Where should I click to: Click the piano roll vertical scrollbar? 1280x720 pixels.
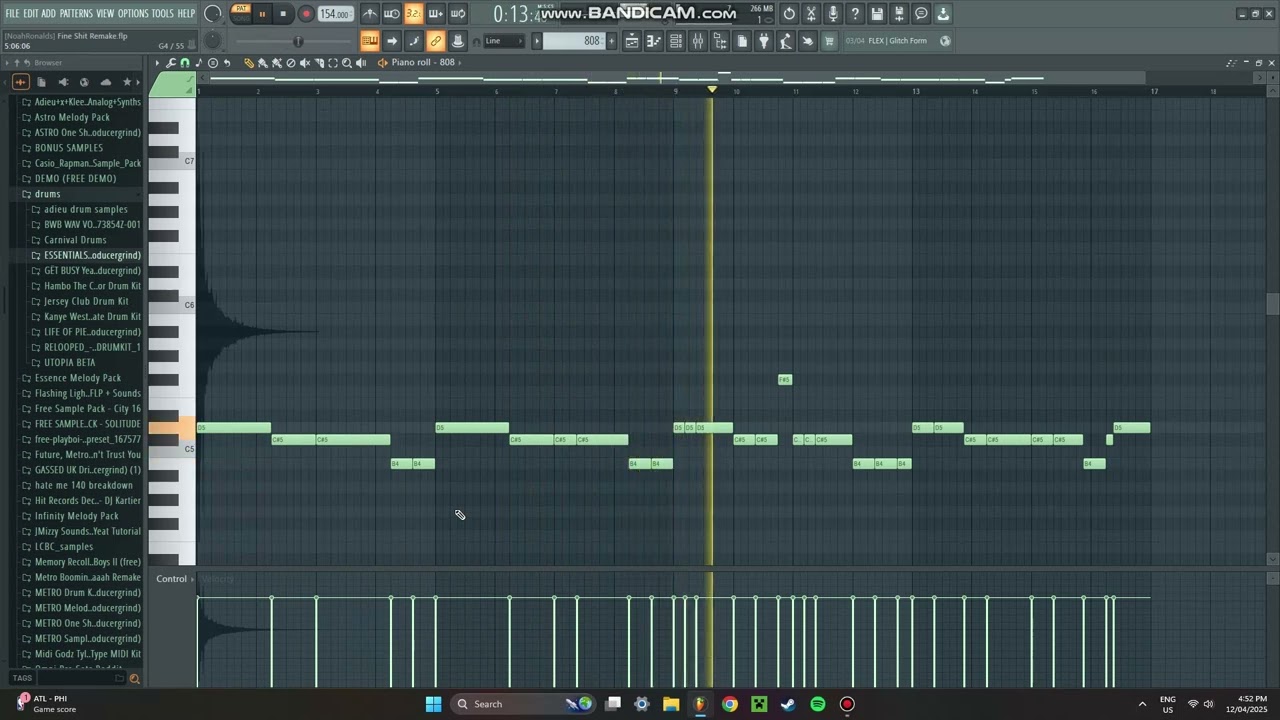(1272, 306)
